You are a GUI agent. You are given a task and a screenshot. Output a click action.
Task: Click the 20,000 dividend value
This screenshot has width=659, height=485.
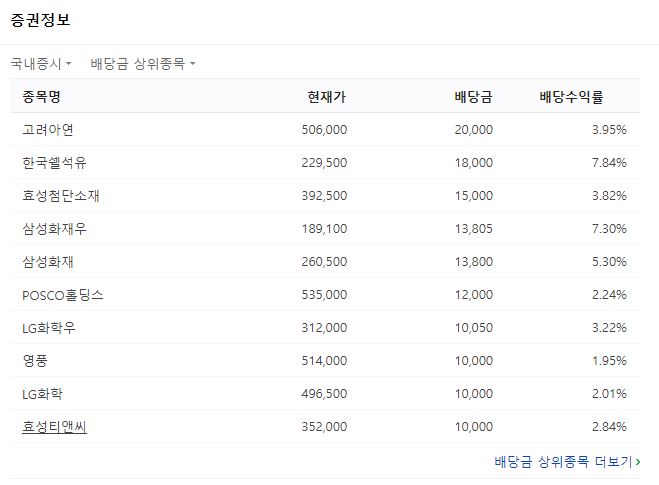(474, 129)
